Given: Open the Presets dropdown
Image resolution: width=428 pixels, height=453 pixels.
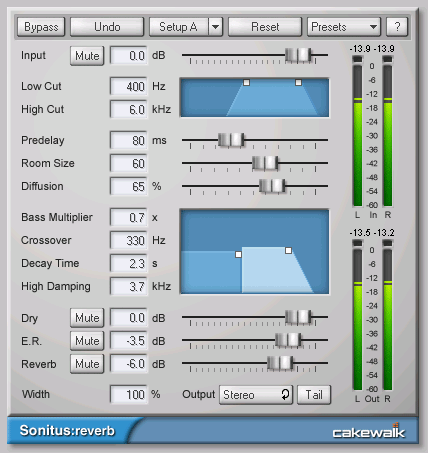Looking at the screenshot, I should pyautogui.click(x=344, y=27).
